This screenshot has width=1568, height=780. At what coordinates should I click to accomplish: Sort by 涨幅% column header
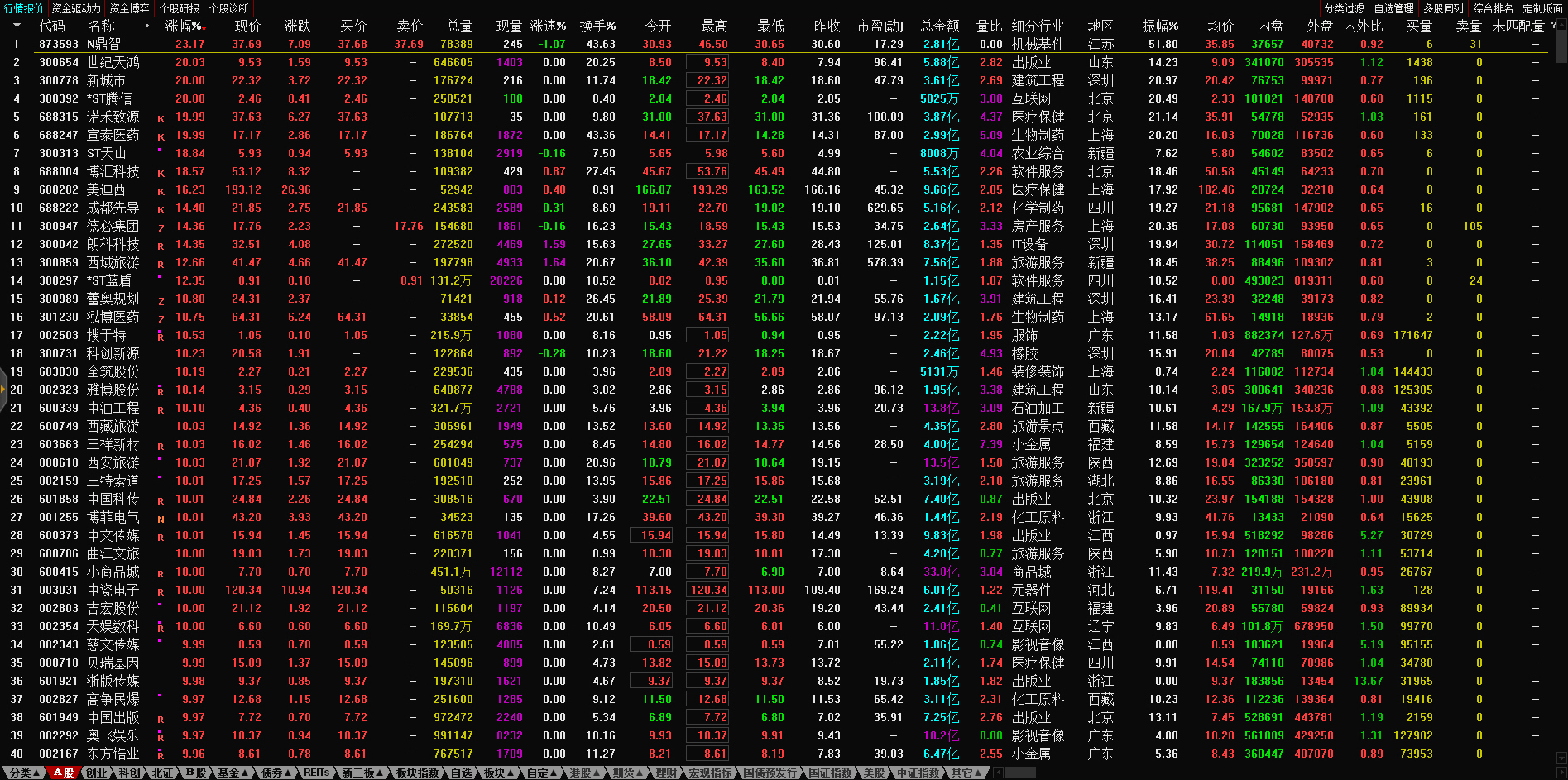click(x=184, y=26)
